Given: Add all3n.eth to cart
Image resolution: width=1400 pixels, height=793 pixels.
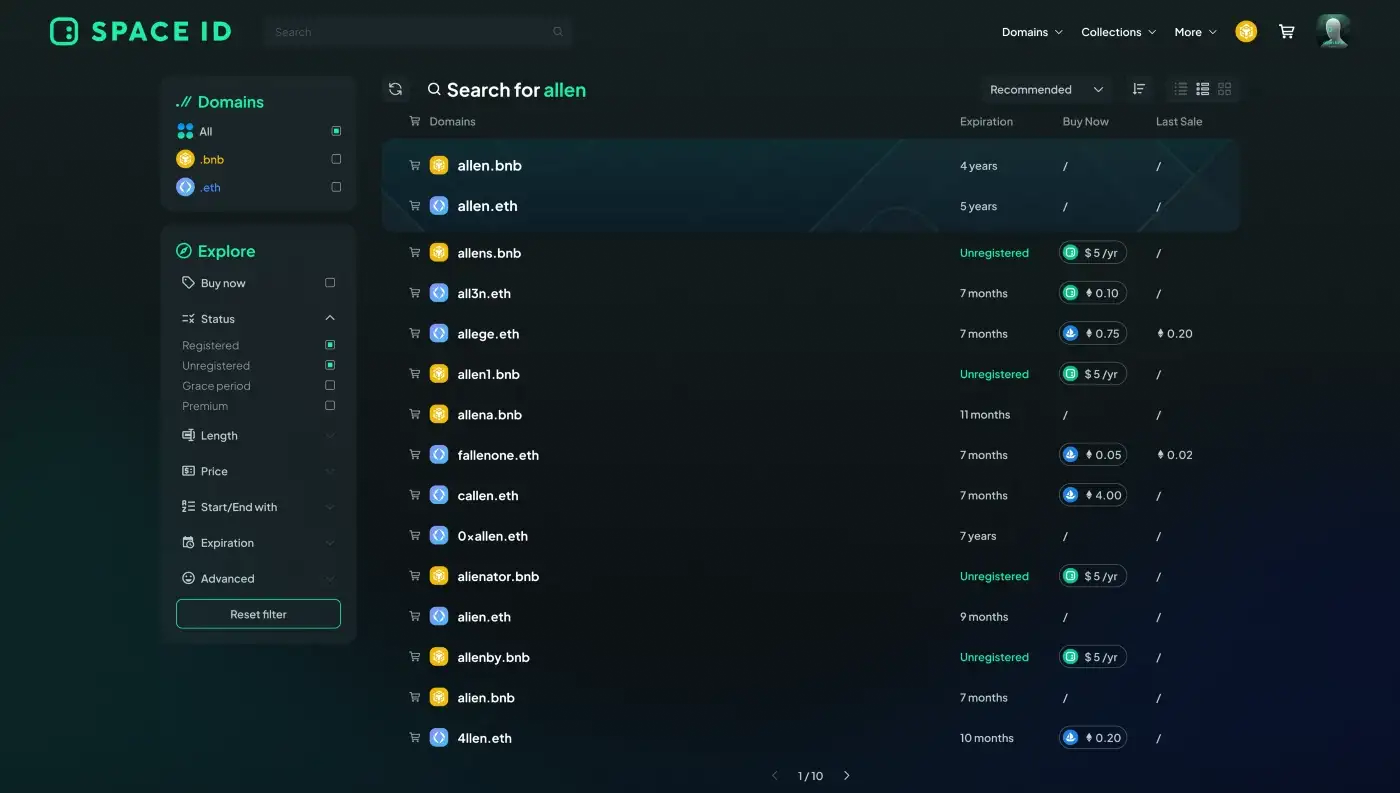Looking at the screenshot, I should (414, 292).
